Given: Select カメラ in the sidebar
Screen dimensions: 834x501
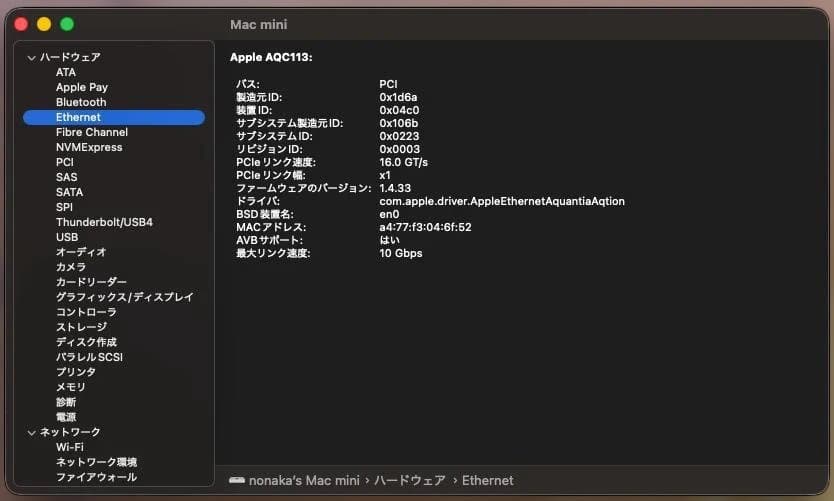Looking at the screenshot, I should click(71, 267).
